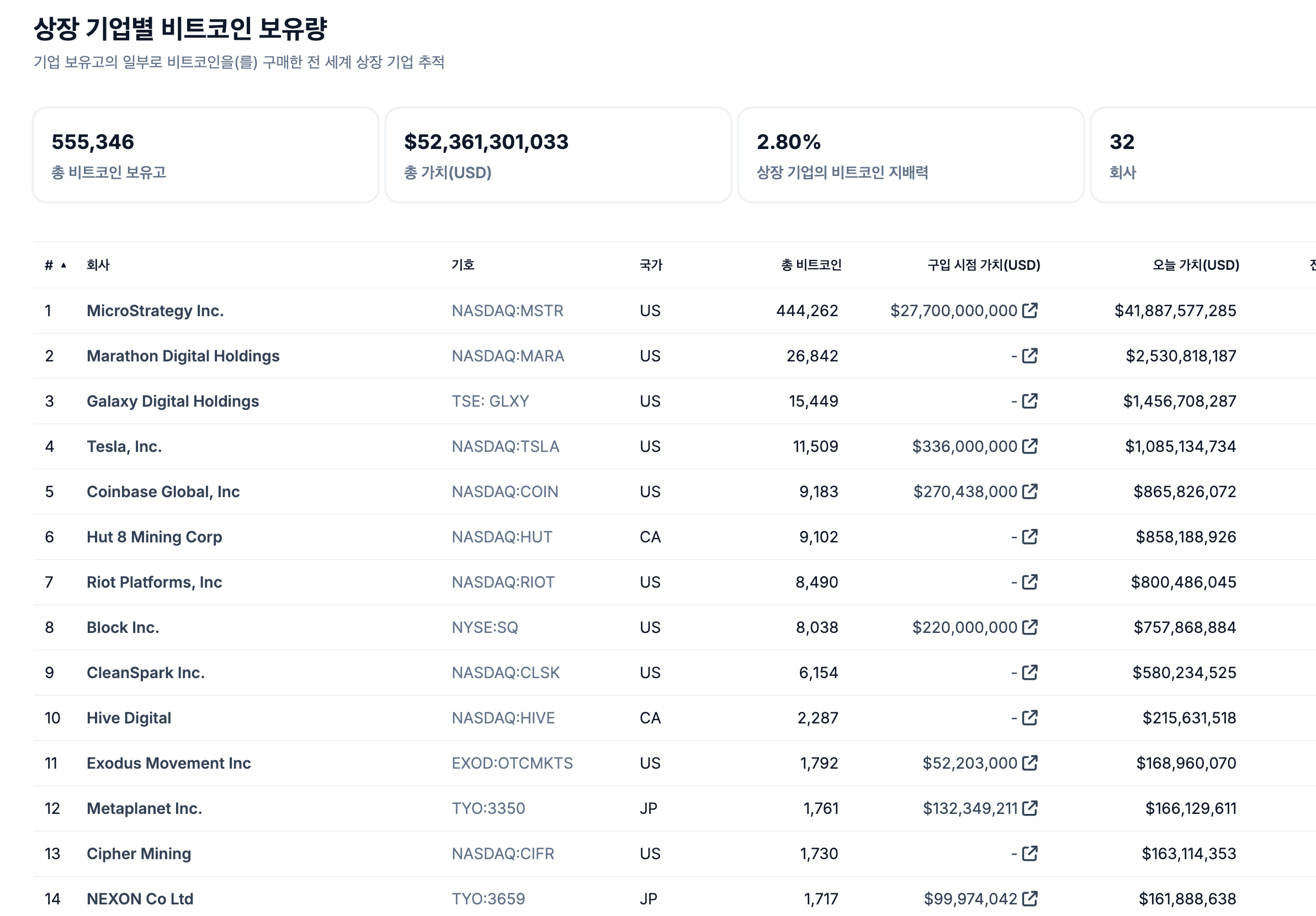Select the $52,361,301,033 총 가치 card
The height and width of the screenshot is (916, 1316).
click(x=558, y=155)
